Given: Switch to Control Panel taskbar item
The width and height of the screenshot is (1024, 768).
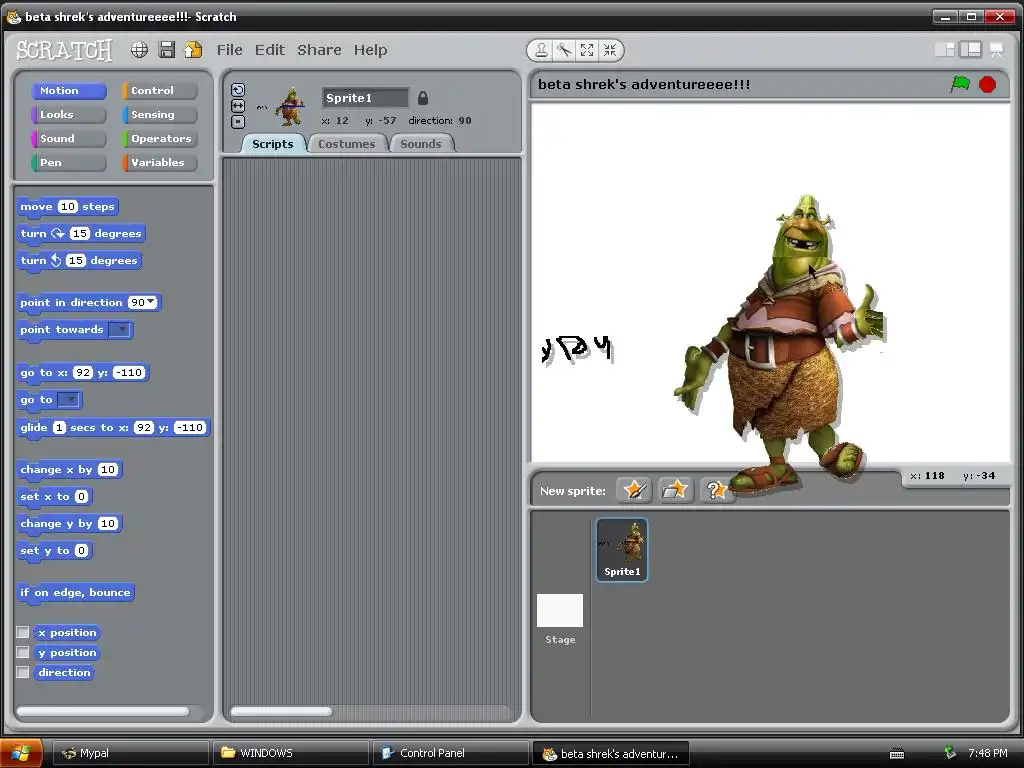Looking at the screenshot, I should [x=451, y=753].
